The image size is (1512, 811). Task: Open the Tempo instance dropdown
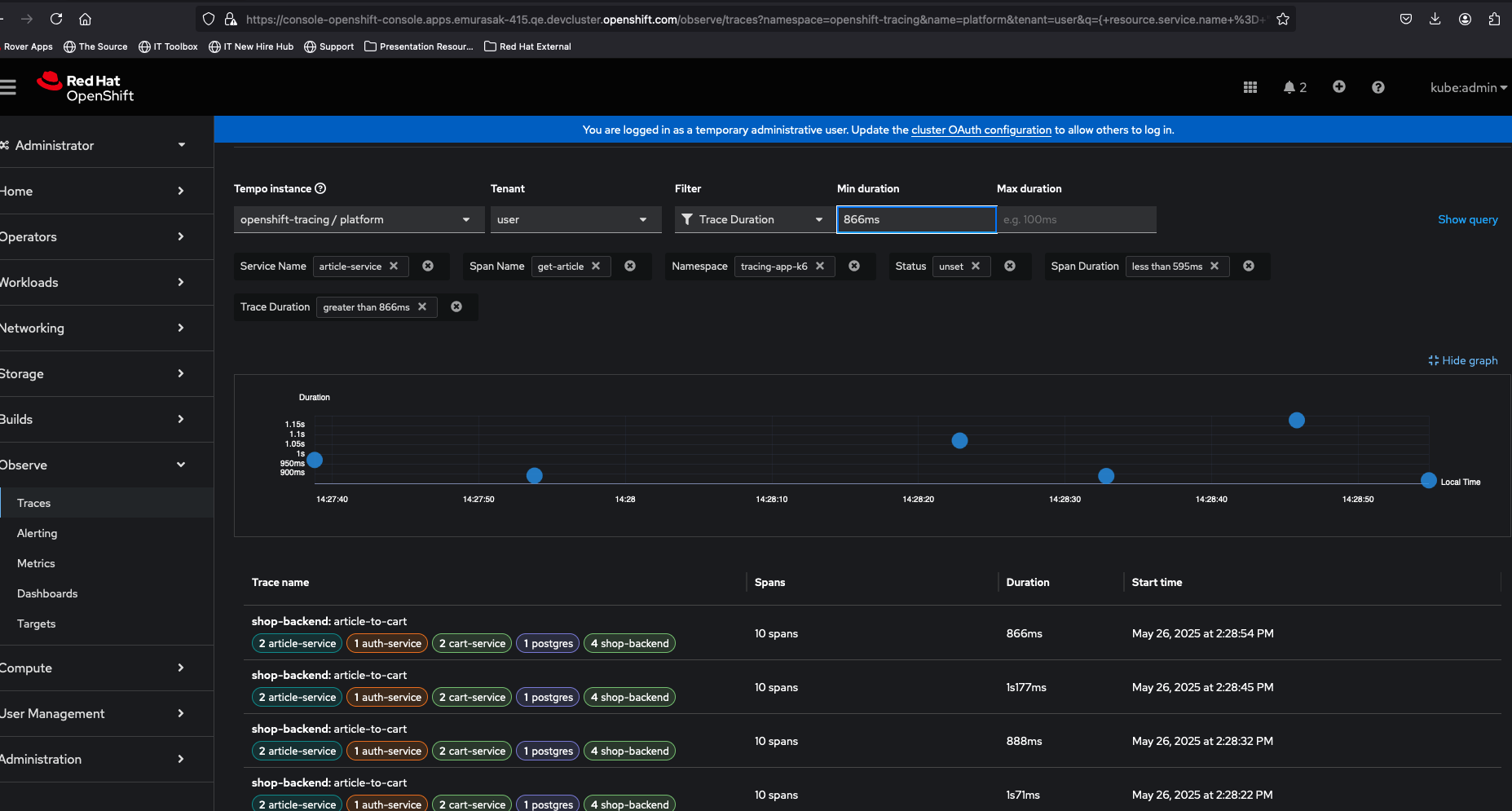(359, 219)
